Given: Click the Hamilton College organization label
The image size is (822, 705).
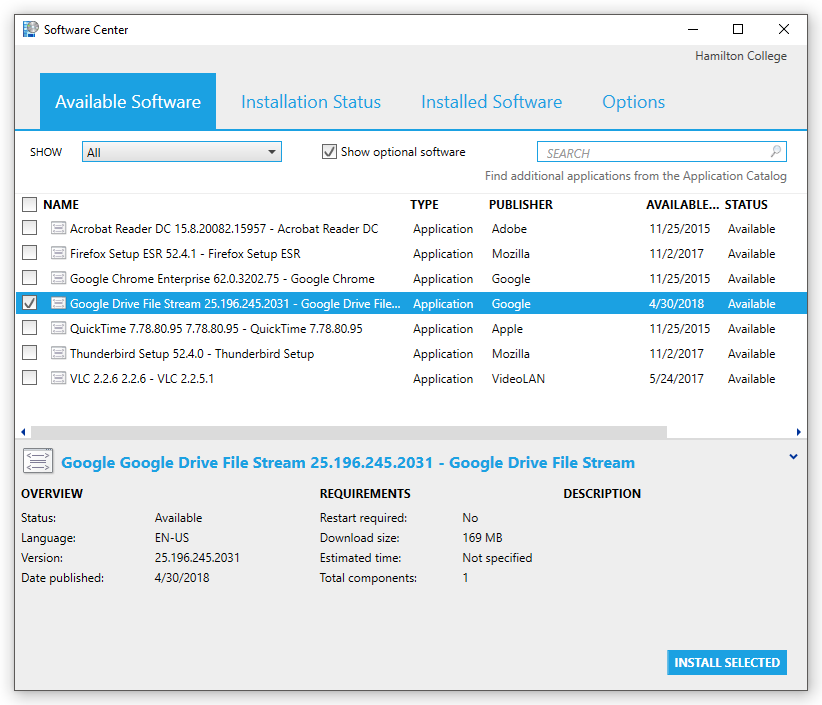Looking at the screenshot, I should point(741,56).
